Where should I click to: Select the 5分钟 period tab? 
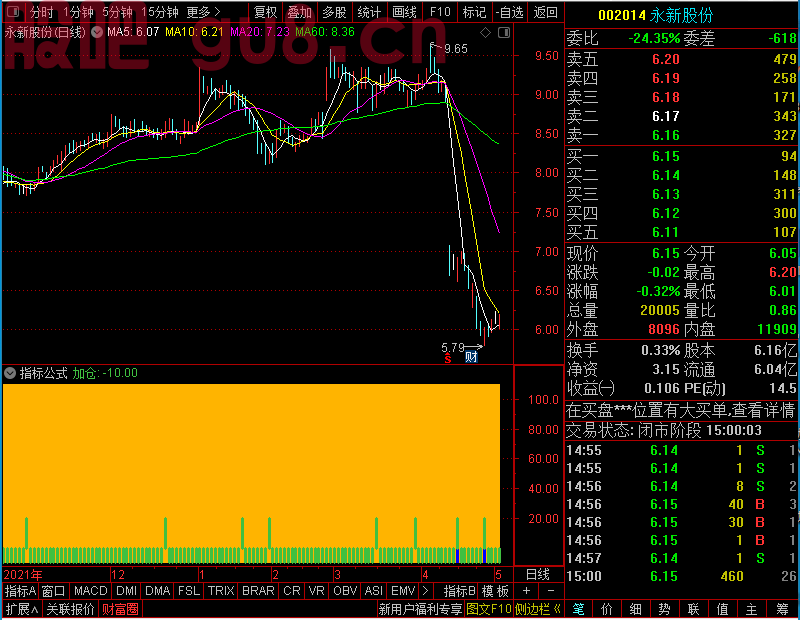coord(117,12)
